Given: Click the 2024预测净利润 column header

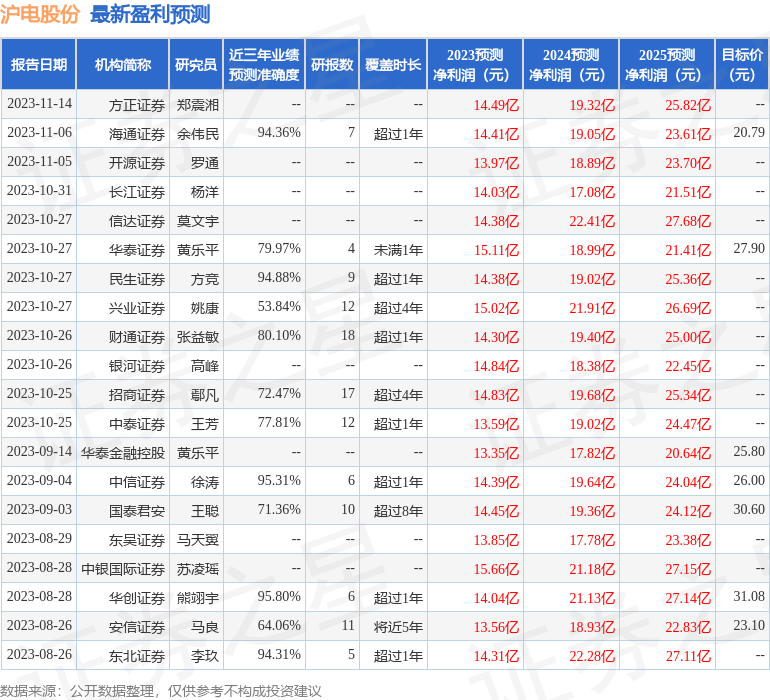Looking at the screenshot, I should 571,64.
